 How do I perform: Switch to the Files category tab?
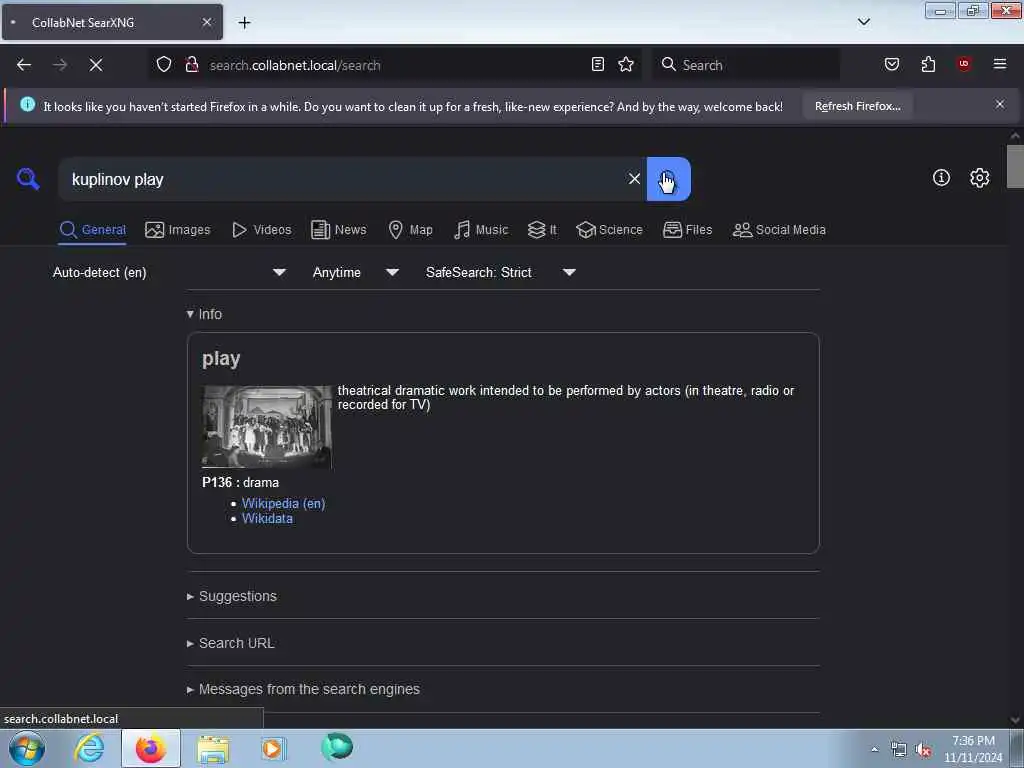pos(687,230)
